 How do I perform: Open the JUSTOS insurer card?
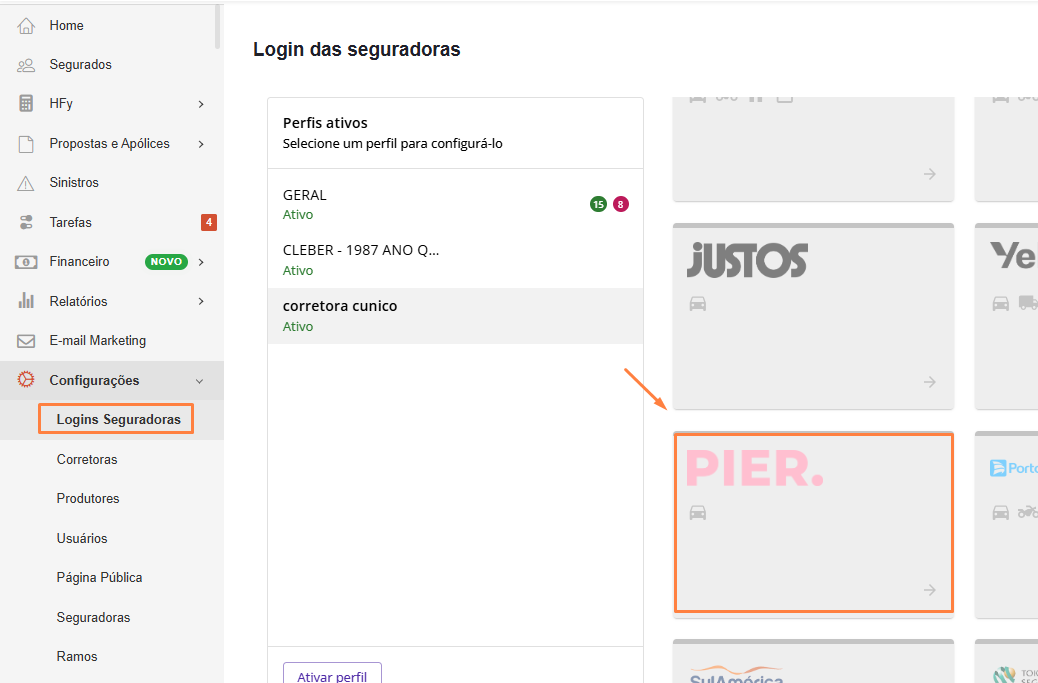coord(813,315)
